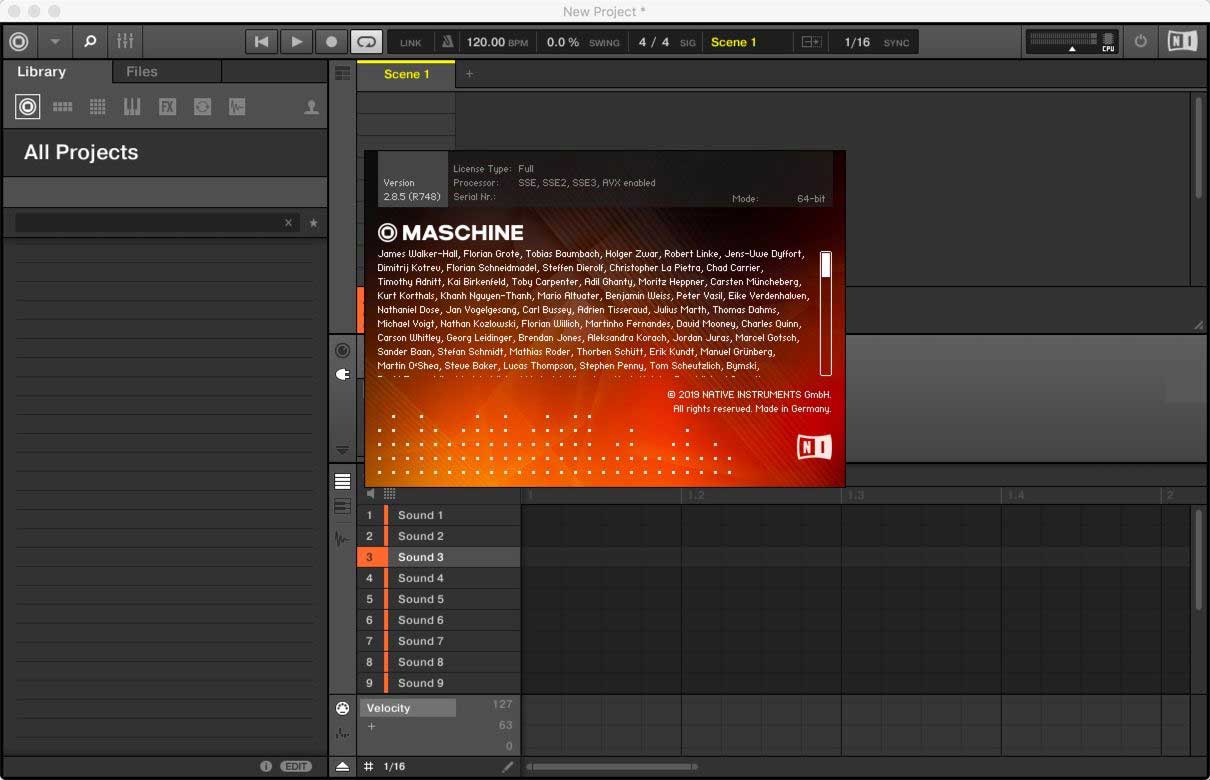Screen dimensions: 1210x780
Task: Click the Record button
Action: click(x=331, y=42)
